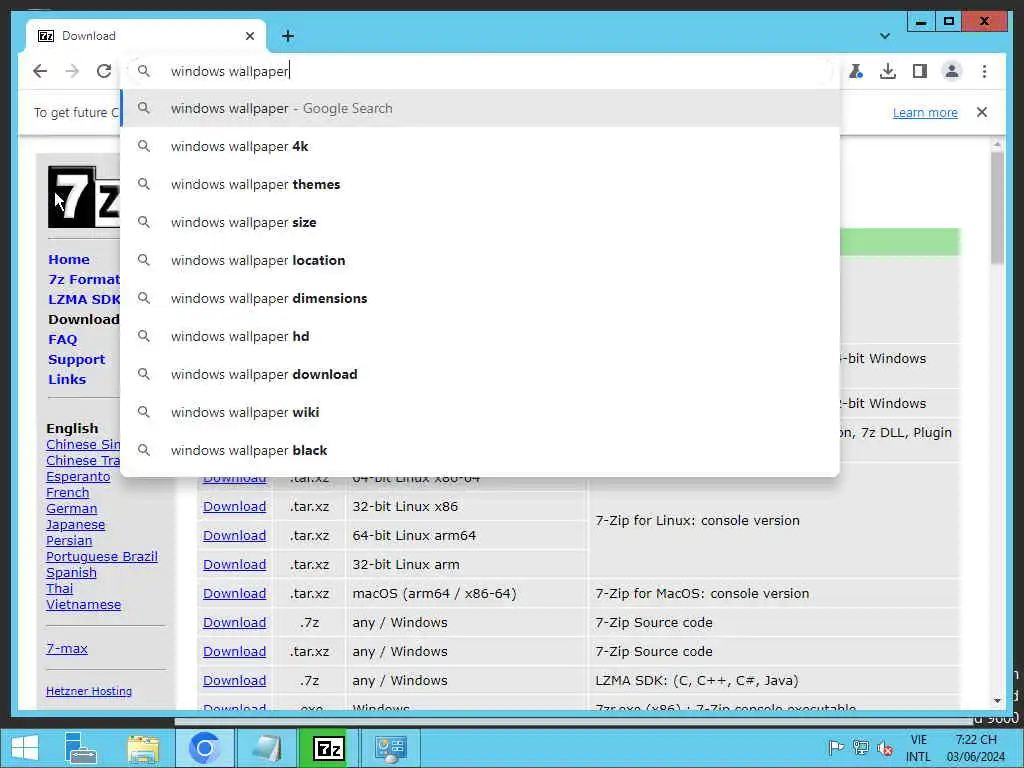The height and width of the screenshot is (768, 1024).
Task: Click the Learn more link
Action: pyautogui.click(x=925, y=112)
